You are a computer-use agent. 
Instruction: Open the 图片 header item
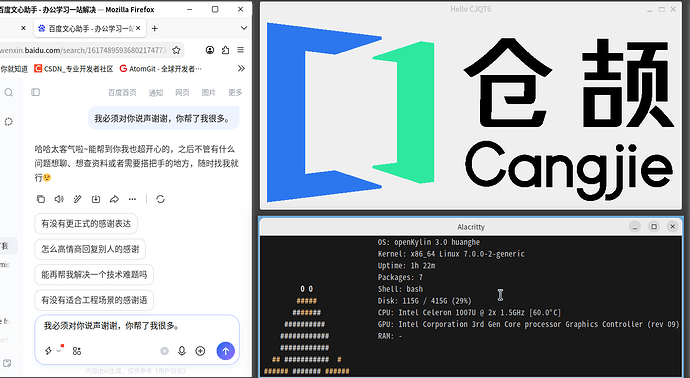click(x=209, y=92)
